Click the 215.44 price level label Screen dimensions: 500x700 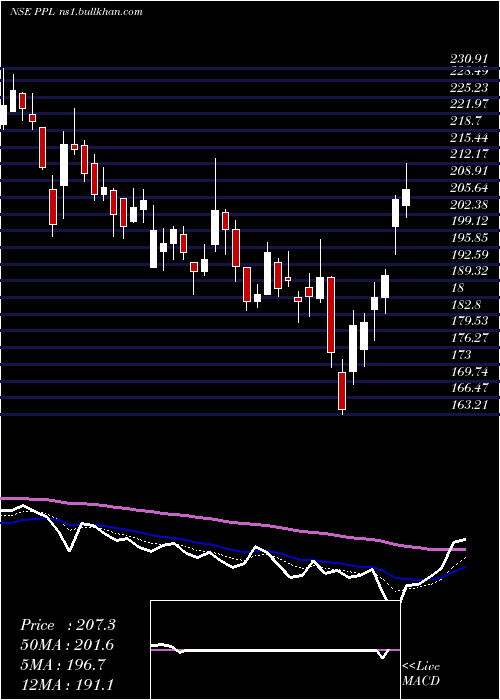click(469, 138)
